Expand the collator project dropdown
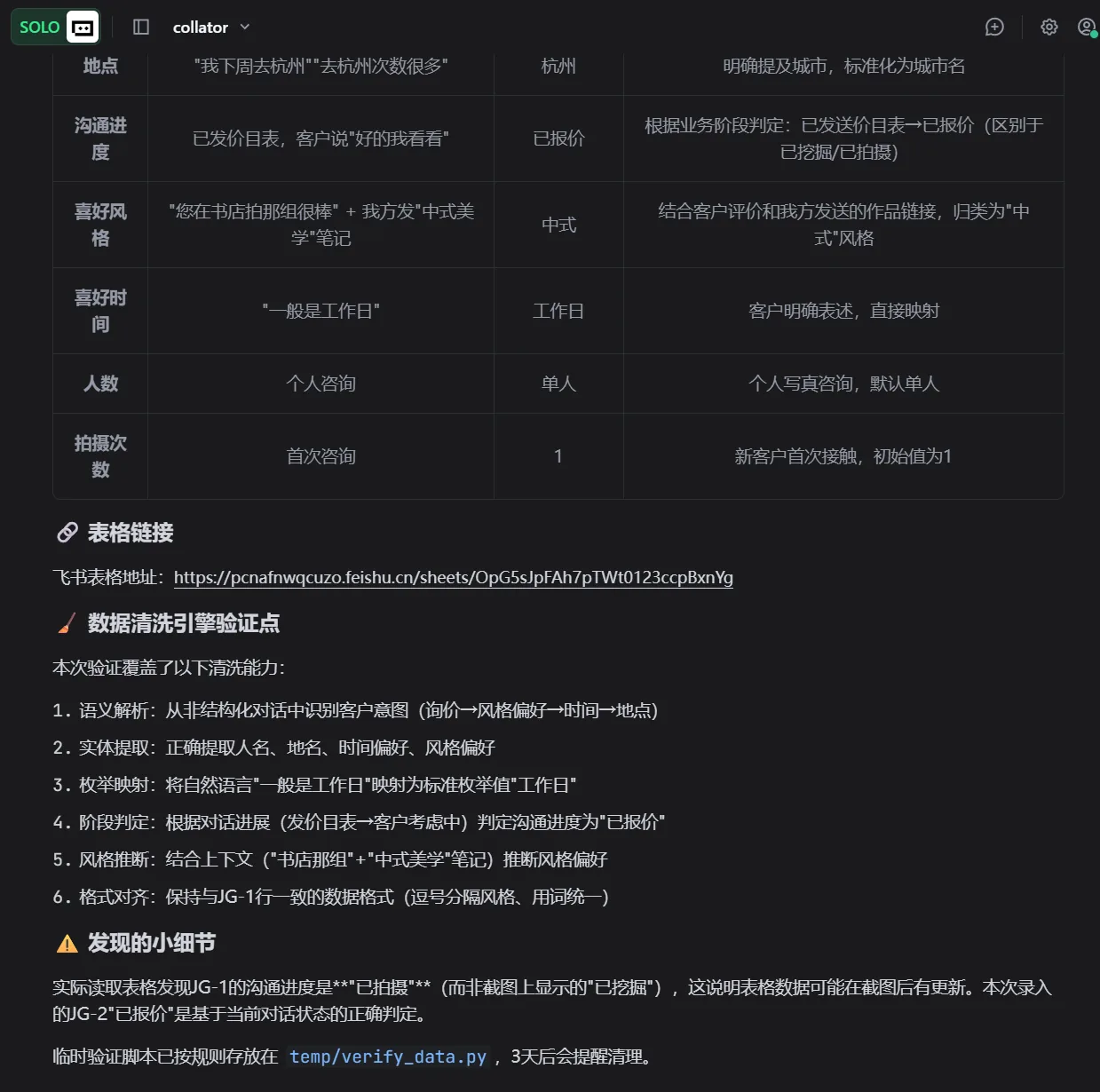 211,28
